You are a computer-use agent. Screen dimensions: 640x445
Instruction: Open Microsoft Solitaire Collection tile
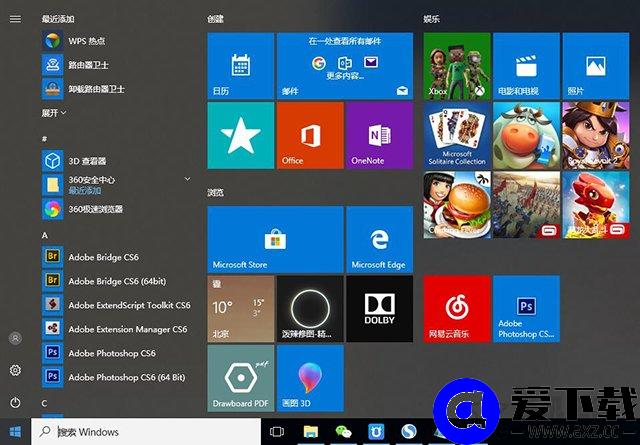coord(457,135)
